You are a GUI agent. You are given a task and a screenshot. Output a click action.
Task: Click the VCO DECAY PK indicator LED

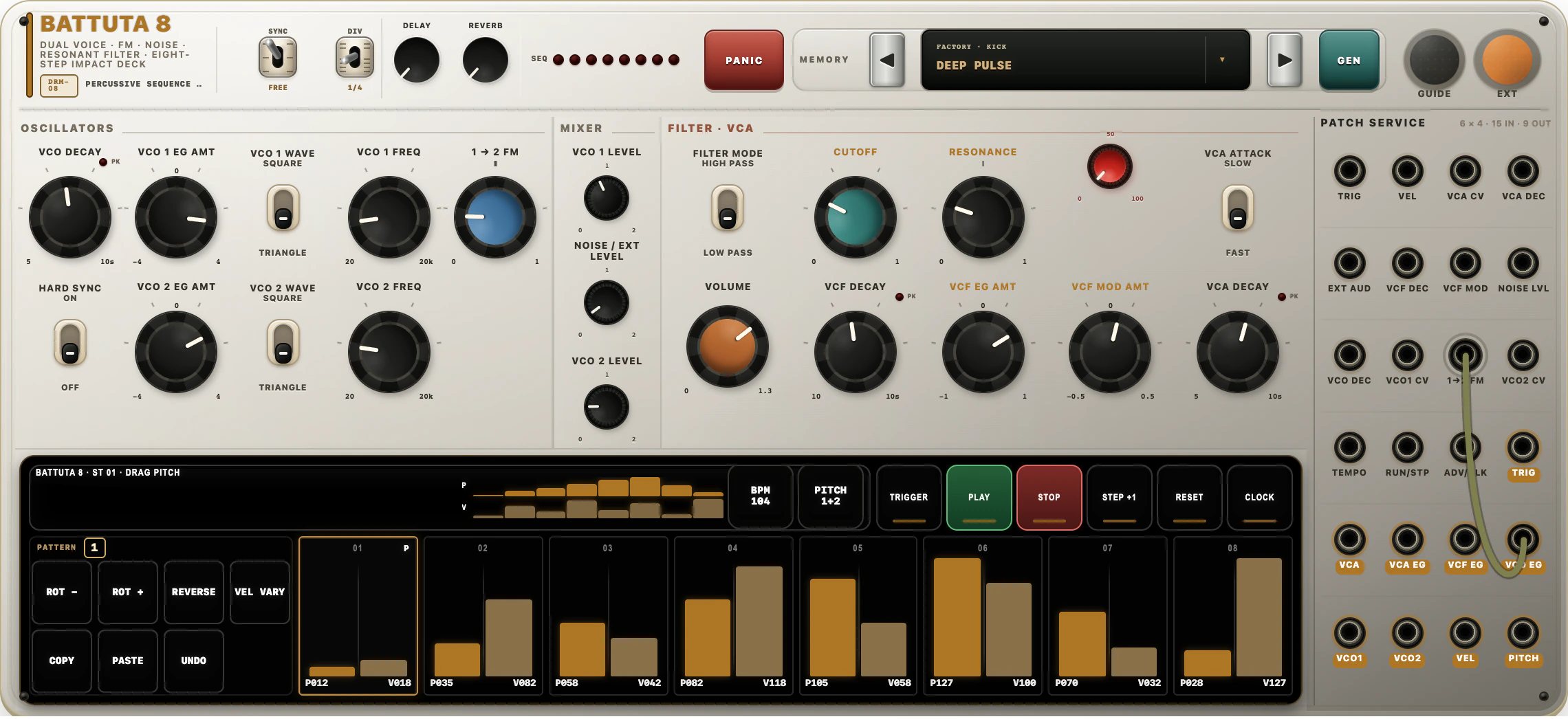click(103, 162)
